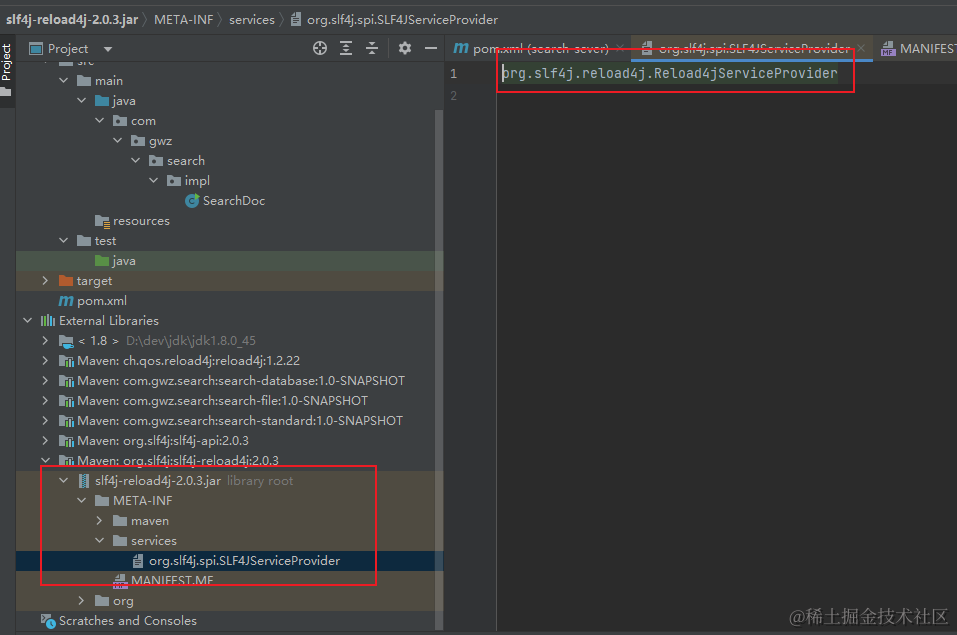The width and height of the screenshot is (957, 635).
Task: Expand Maven reload4j:1.2.22 library chevron
Action: point(45,360)
